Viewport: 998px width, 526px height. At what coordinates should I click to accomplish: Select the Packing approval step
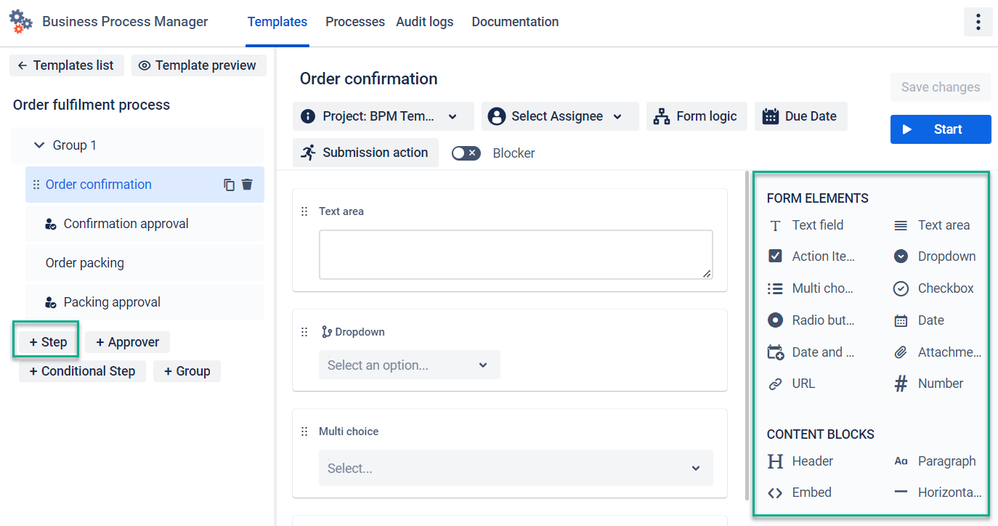144,302
